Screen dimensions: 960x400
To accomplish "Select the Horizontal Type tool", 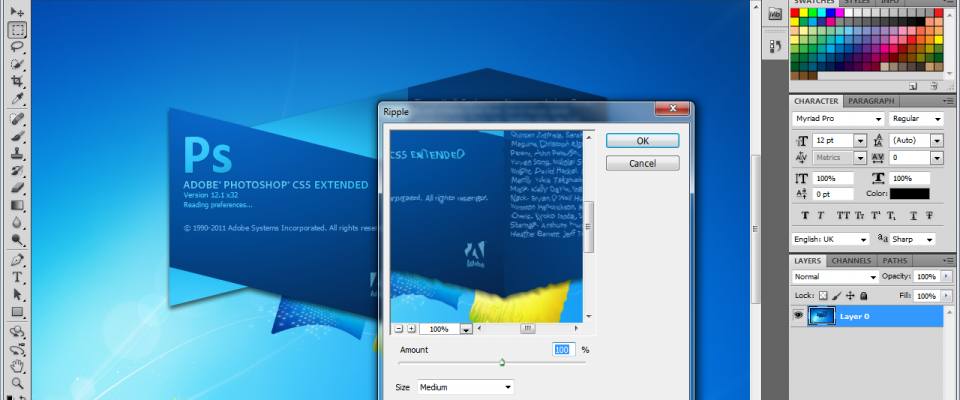I will pyautogui.click(x=17, y=277).
